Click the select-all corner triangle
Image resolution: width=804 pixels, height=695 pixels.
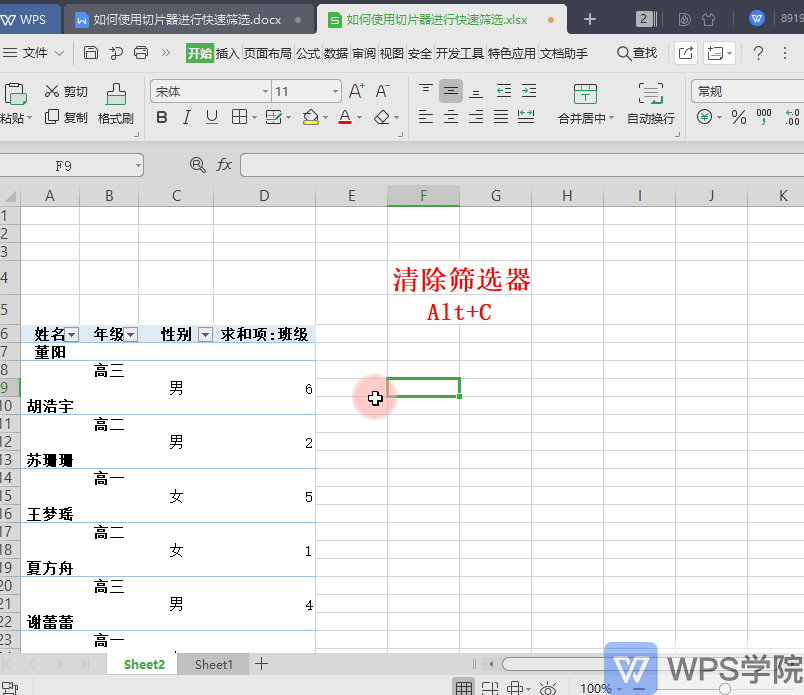[10, 196]
